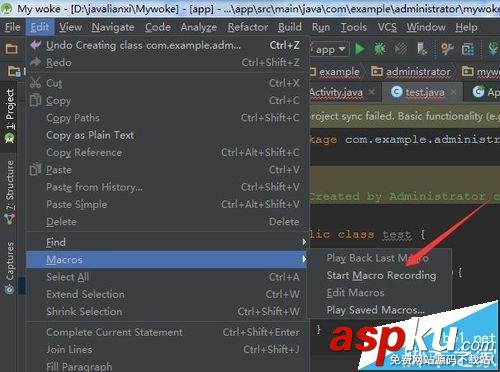Screen dimensions: 500x372
Task: Open the File menu
Action: 13,27
